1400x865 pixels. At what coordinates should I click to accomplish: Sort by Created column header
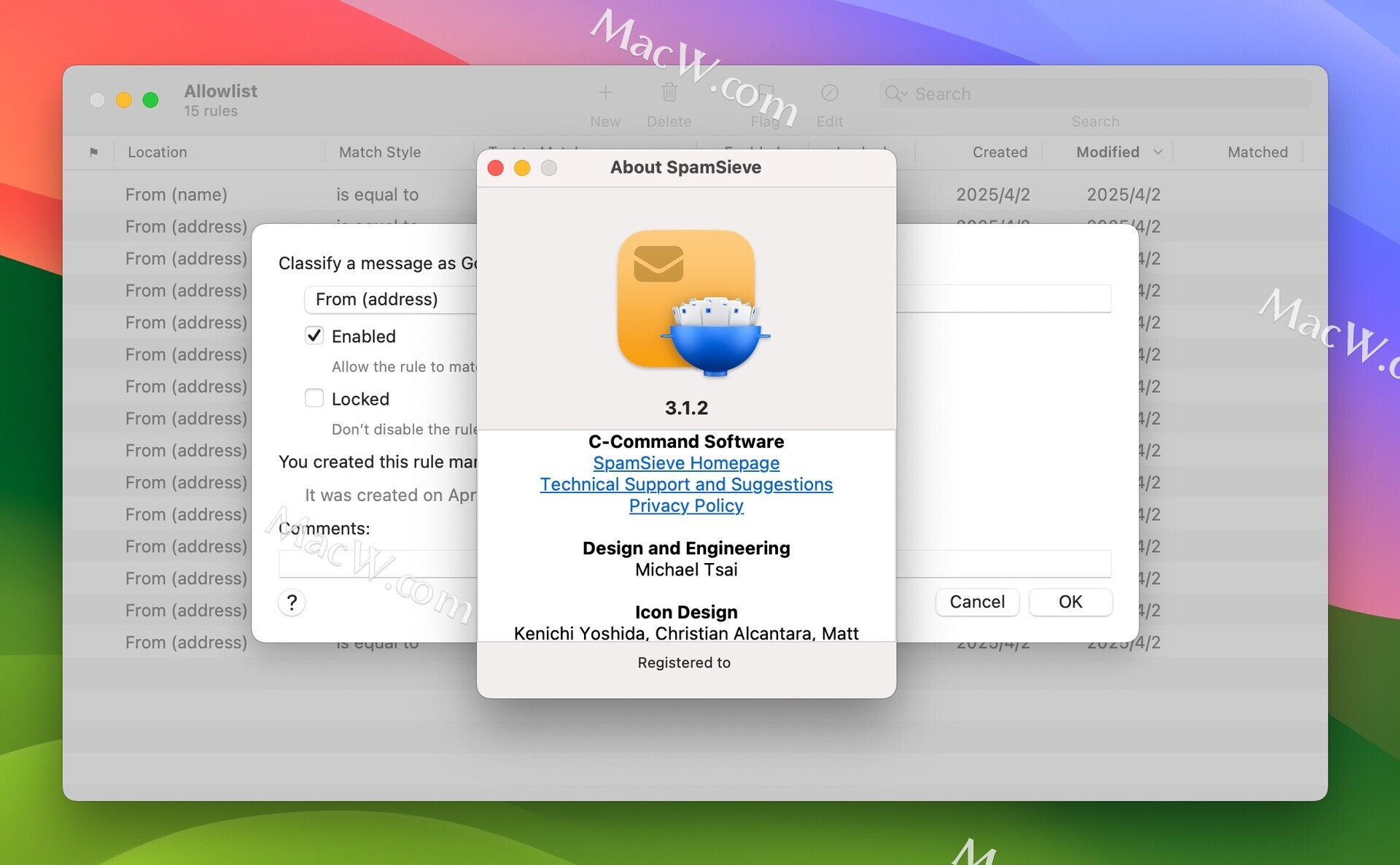(1000, 152)
